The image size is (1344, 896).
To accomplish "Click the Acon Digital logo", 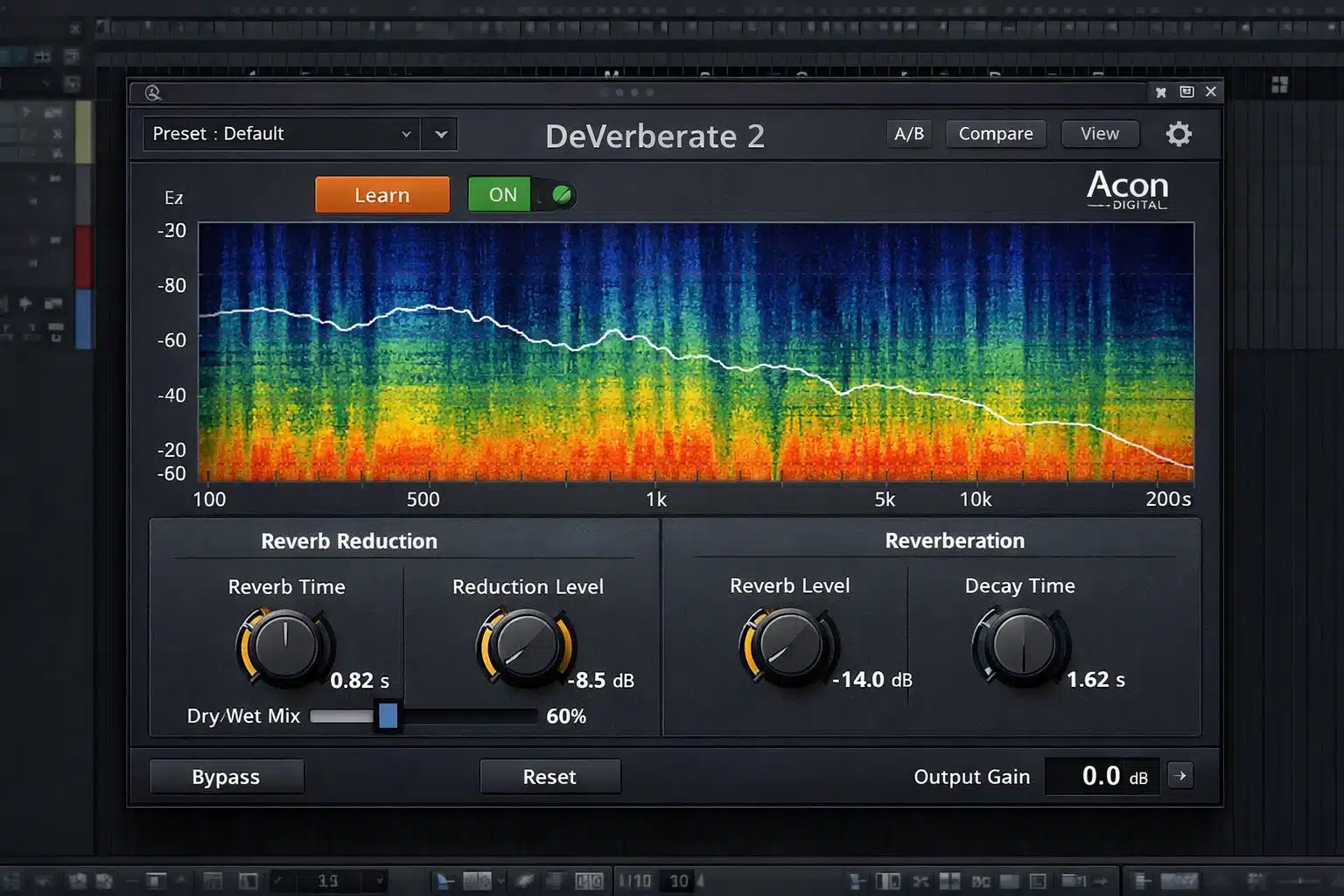I will click(x=1127, y=188).
